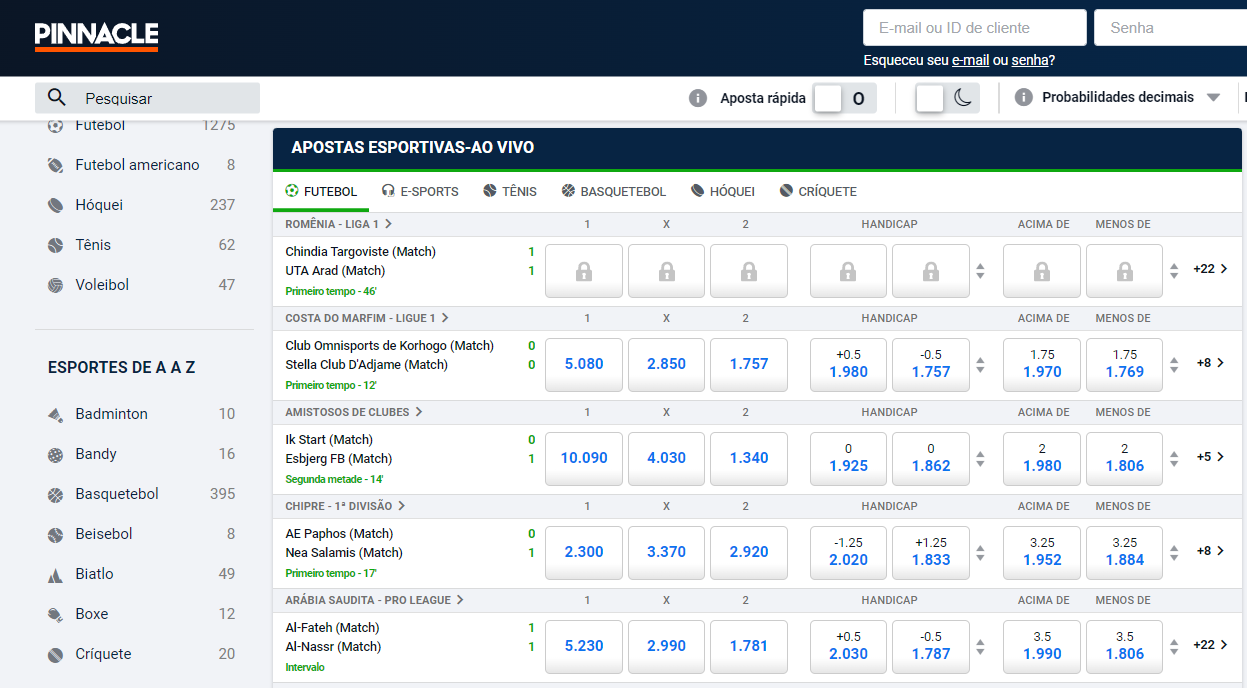Switch to the Hóquei tab
Screen dimensions: 1247x688
(723, 191)
